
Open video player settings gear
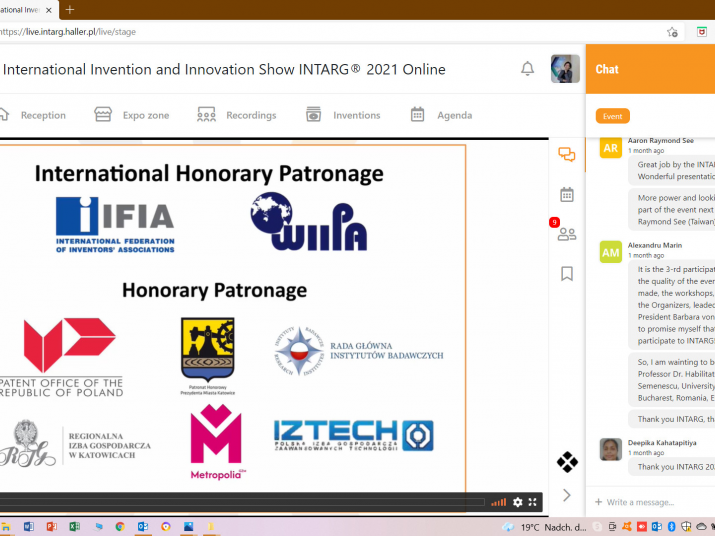[x=518, y=502]
